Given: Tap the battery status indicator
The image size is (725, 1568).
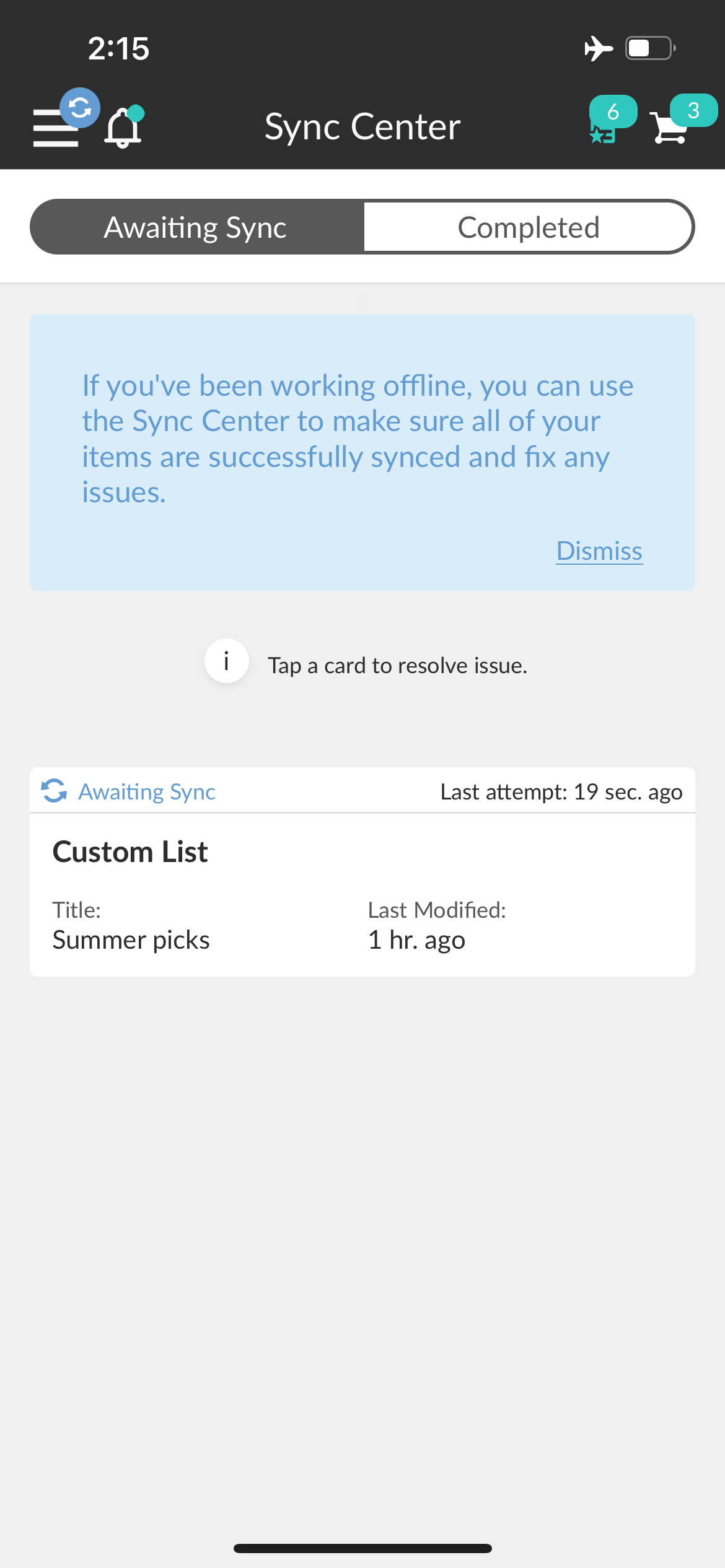Looking at the screenshot, I should [650, 48].
